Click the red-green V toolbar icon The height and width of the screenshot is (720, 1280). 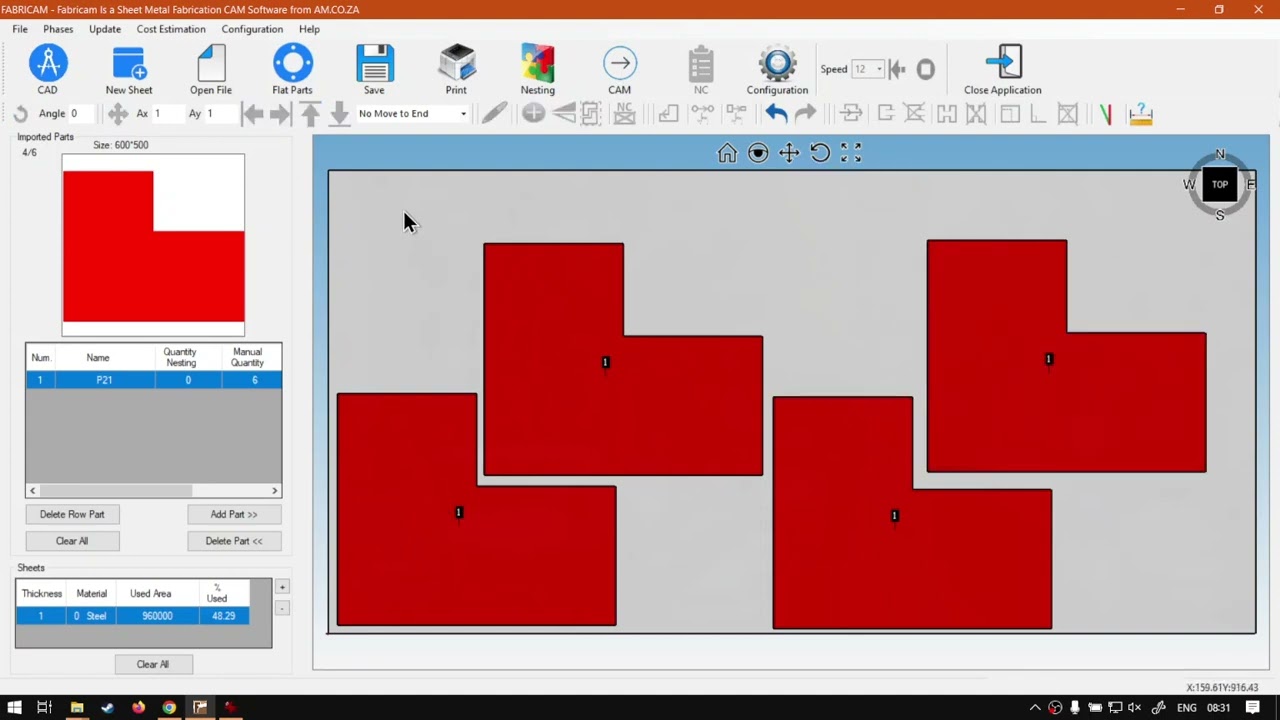click(1106, 114)
